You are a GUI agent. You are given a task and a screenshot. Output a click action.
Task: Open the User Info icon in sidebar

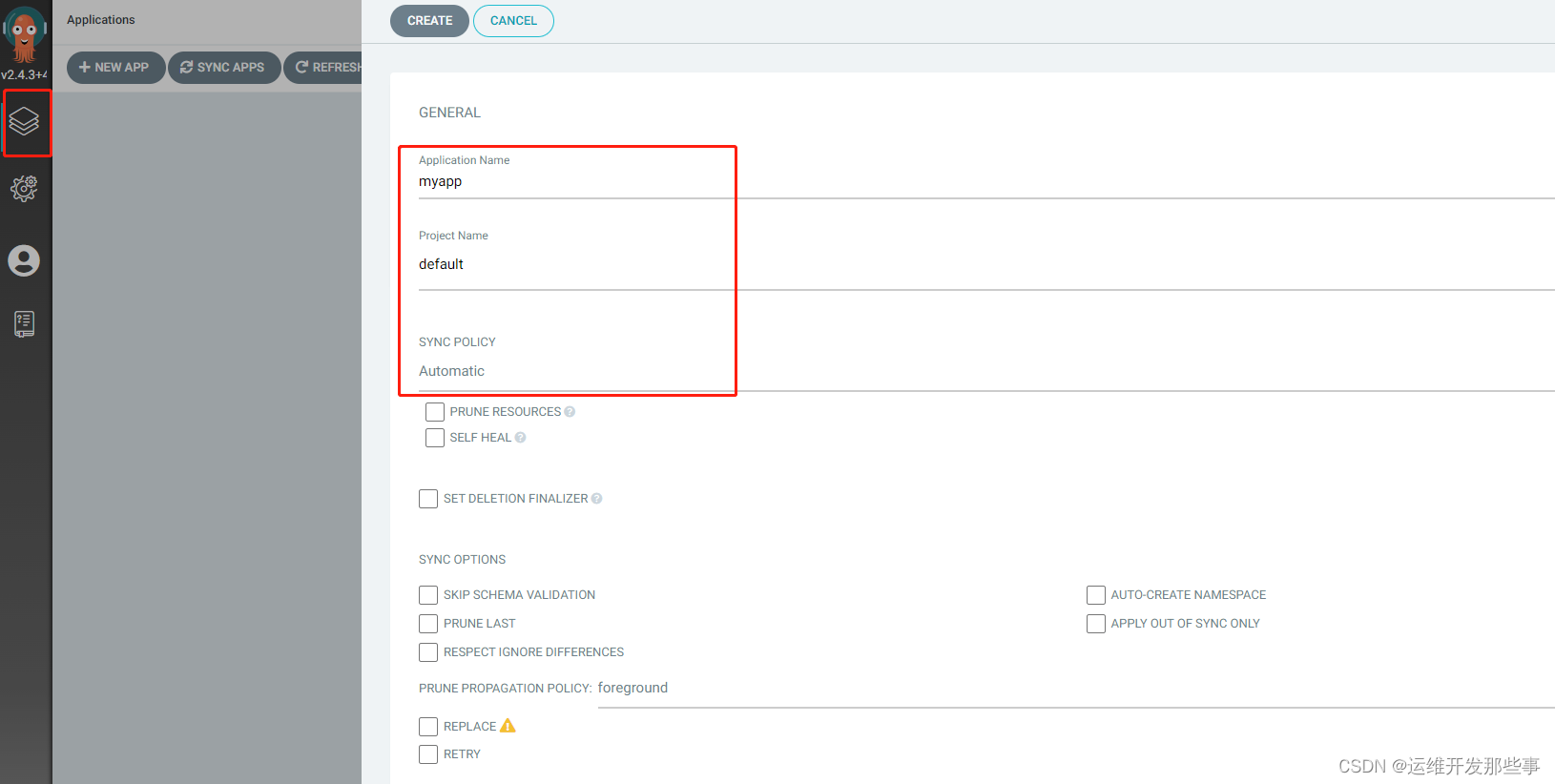(x=24, y=260)
